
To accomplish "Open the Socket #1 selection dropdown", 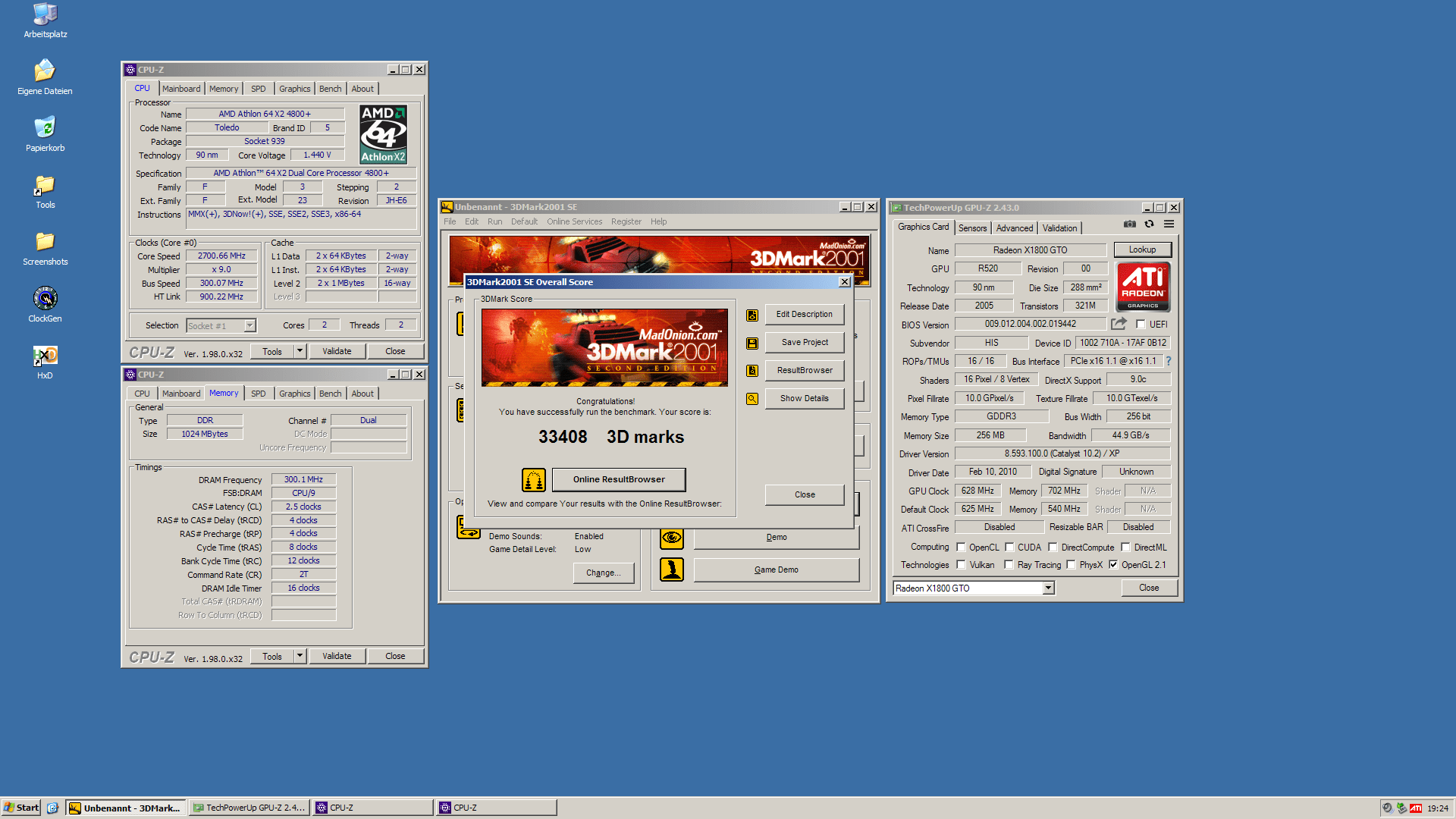I will pyautogui.click(x=249, y=326).
